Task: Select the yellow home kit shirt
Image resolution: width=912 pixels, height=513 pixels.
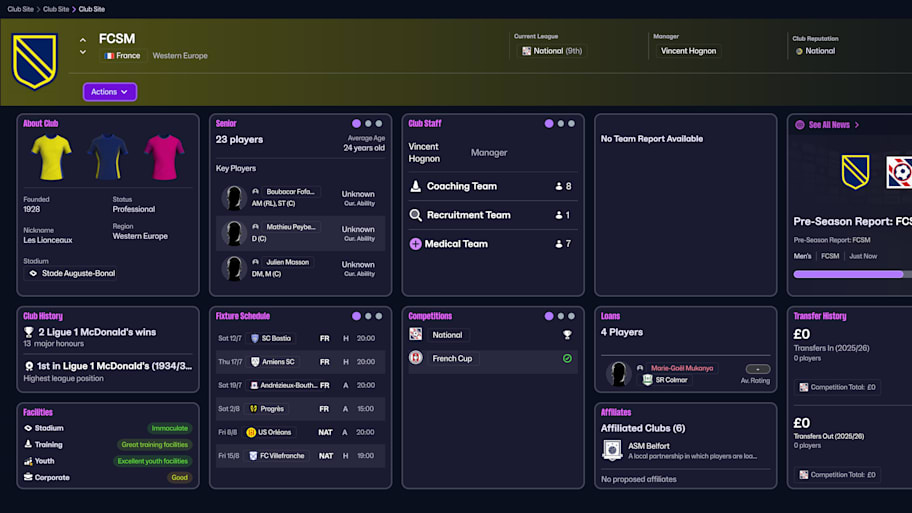Action: (51, 157)
